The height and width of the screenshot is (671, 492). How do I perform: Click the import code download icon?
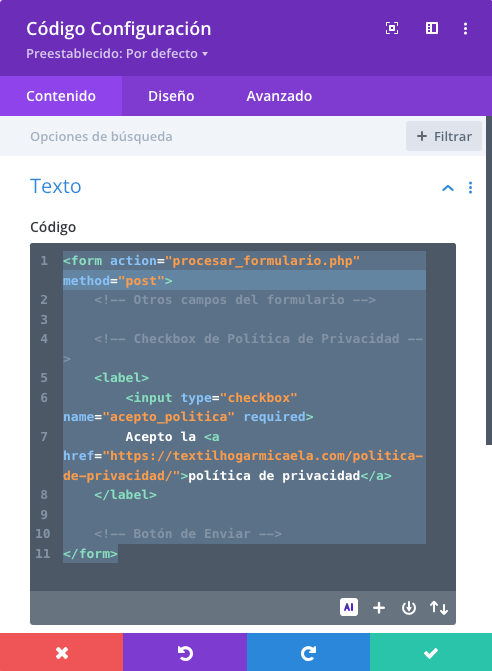(409, 608)
